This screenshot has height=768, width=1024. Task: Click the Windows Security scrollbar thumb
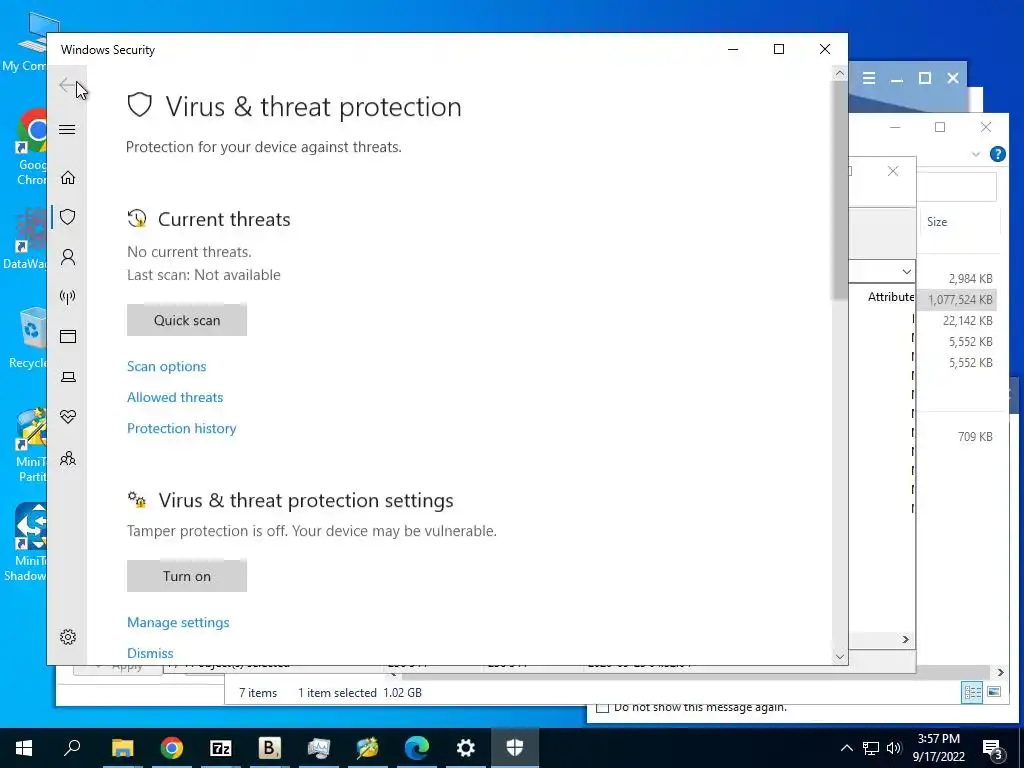click(839, 191)
